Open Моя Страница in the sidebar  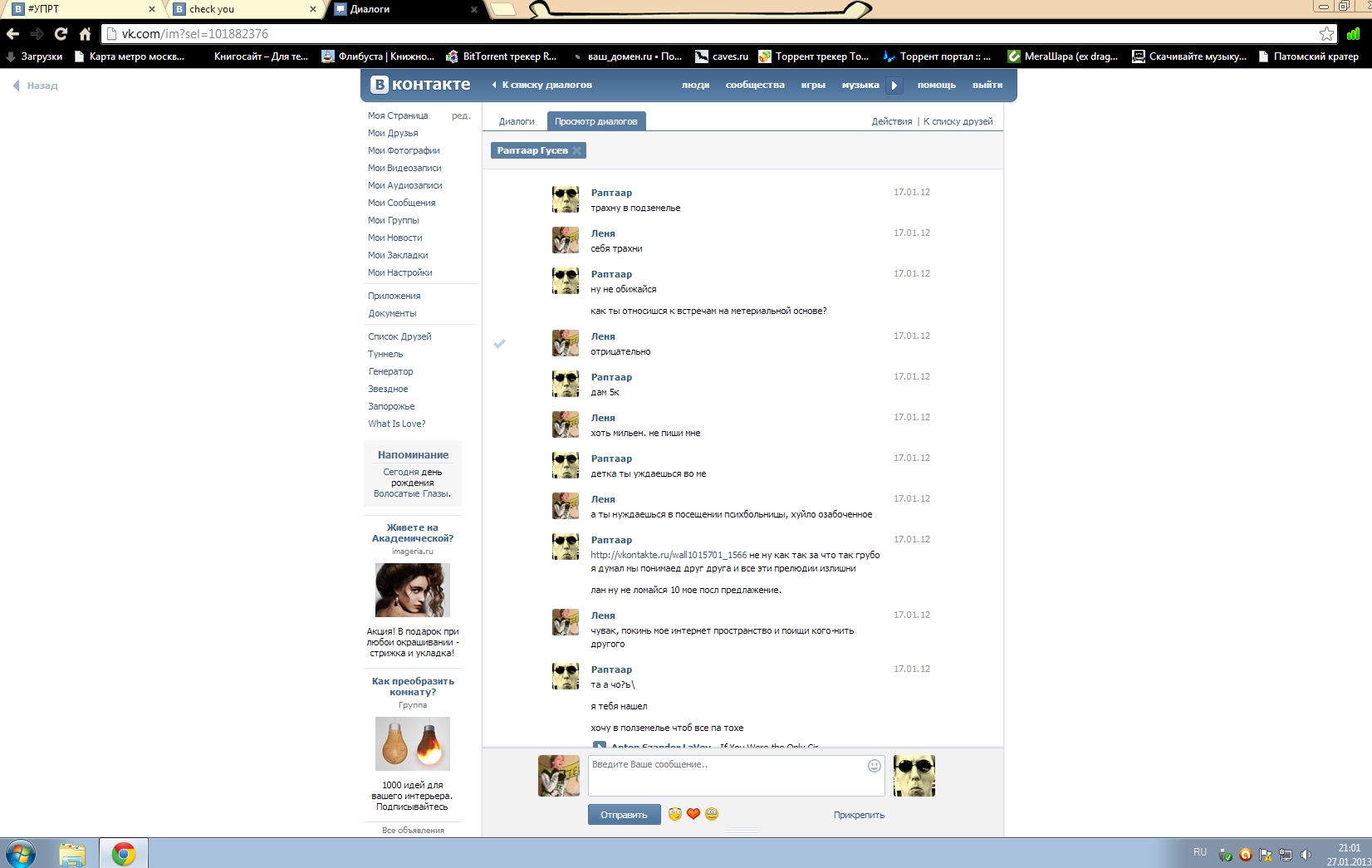(398, 115)
